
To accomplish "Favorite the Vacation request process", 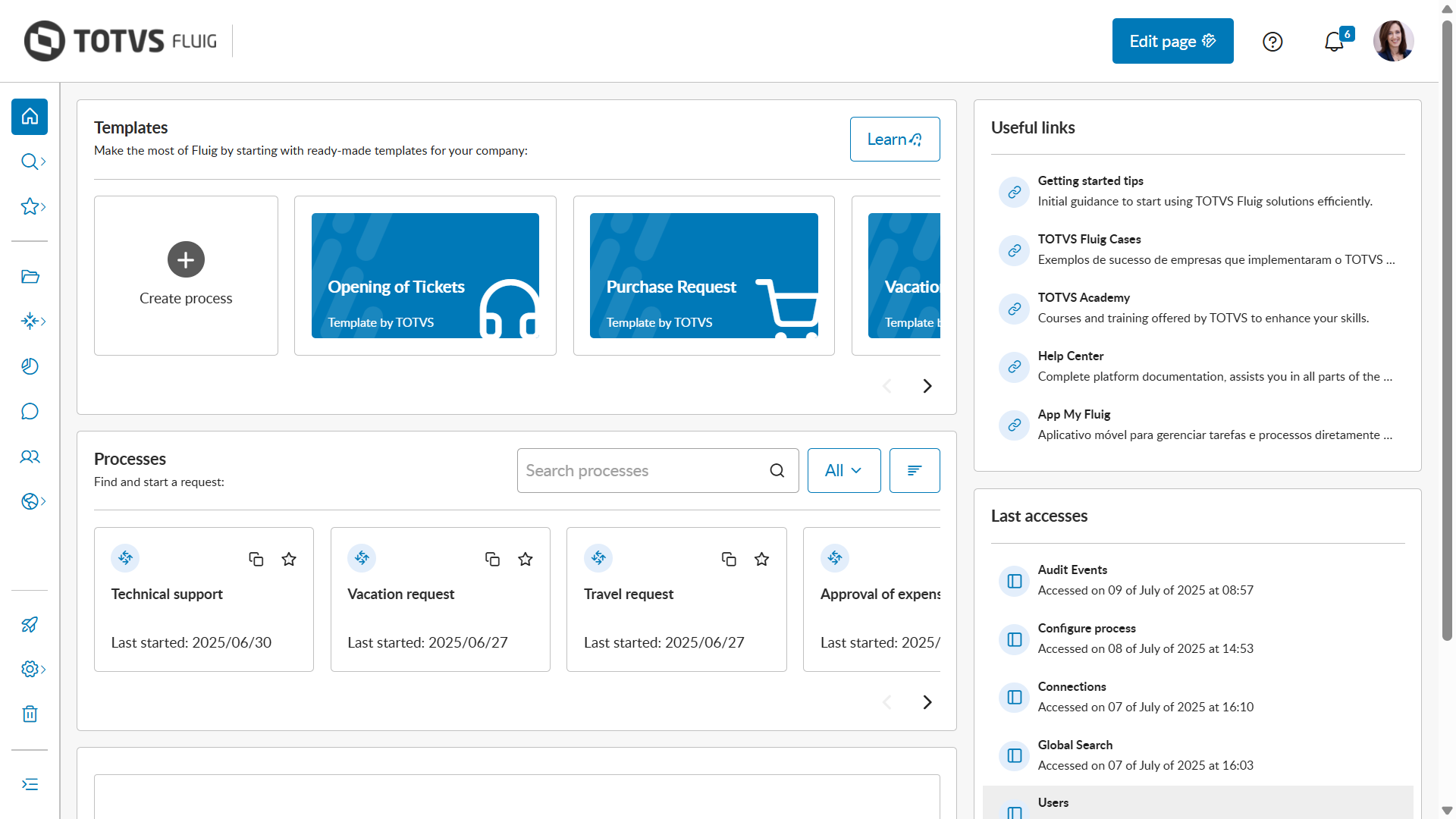I will 526,560.
